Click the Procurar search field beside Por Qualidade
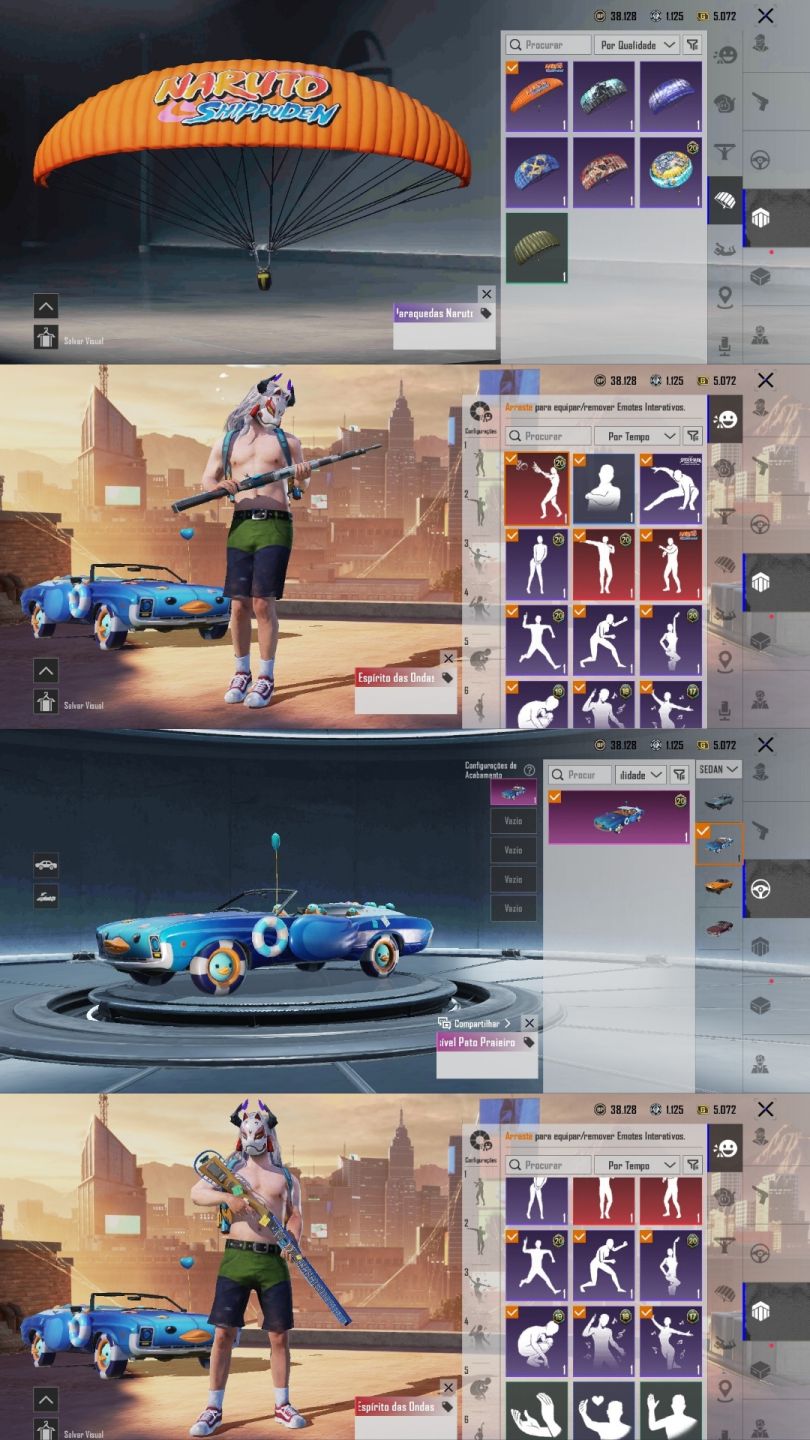 548,45
